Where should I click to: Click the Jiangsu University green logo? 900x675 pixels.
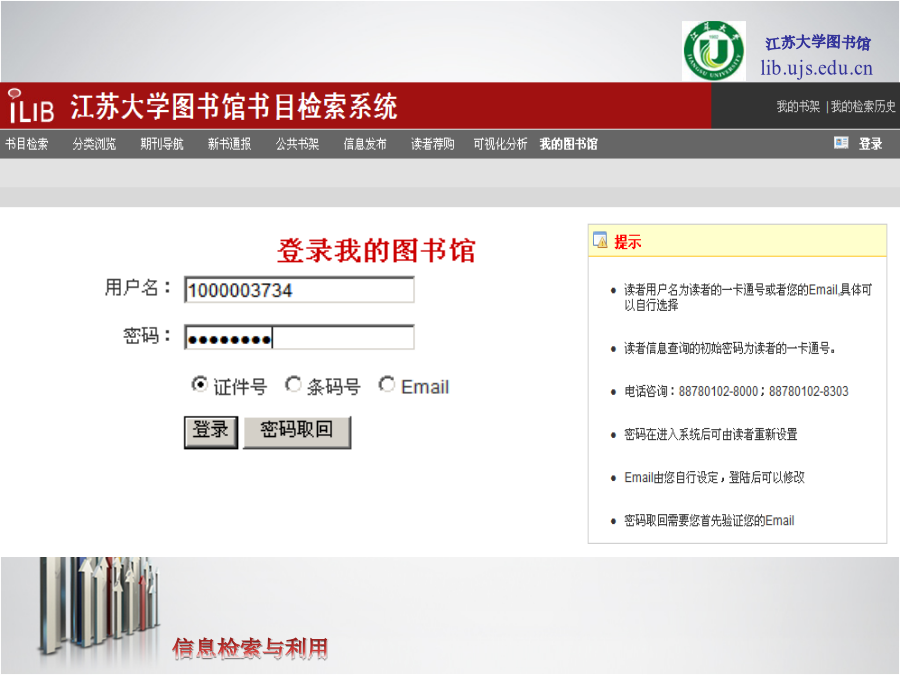tap(713, 51)
